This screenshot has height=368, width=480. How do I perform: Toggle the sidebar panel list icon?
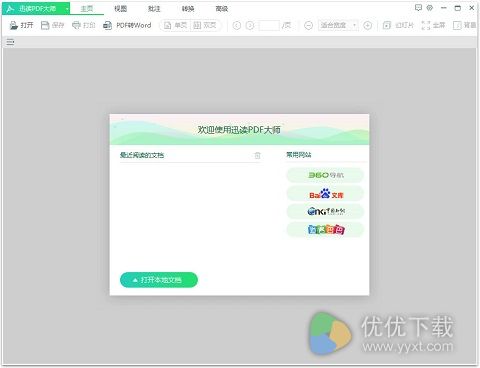(10, 42)
